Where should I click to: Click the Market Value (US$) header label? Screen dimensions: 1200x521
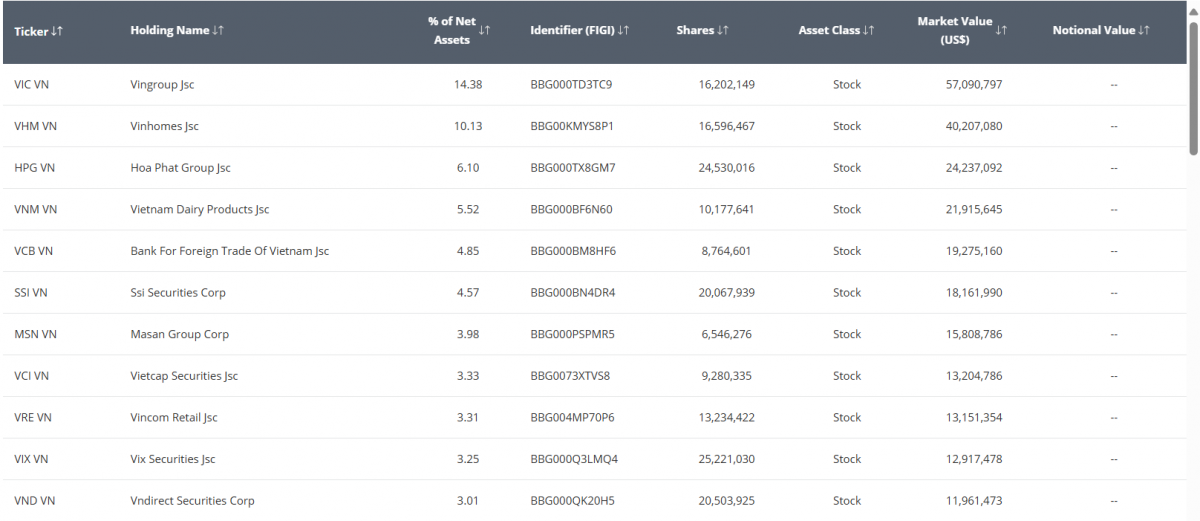tap(954, 31)
